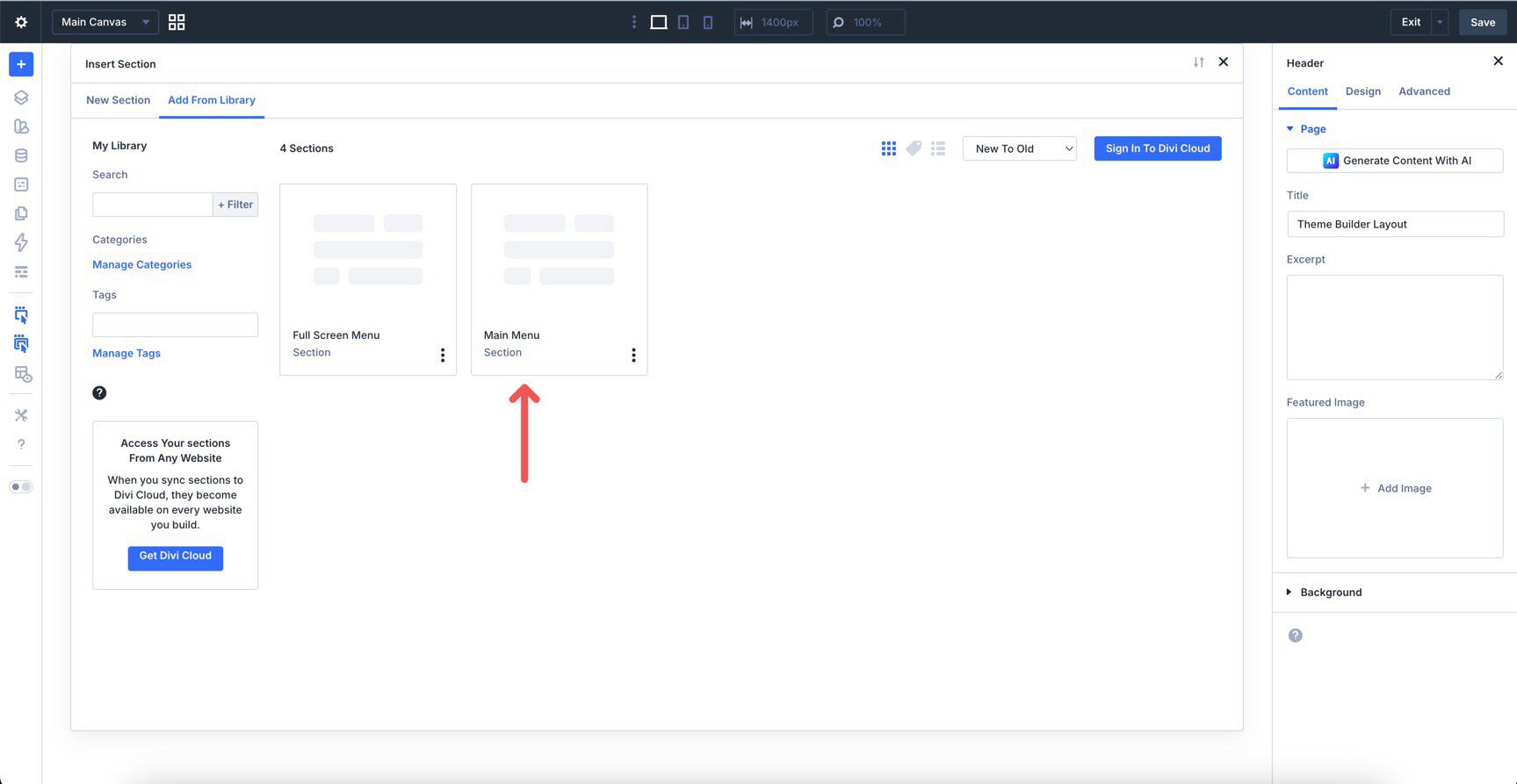
Task: Click the blue plus add-element icon
Action: tap(21, 64)
